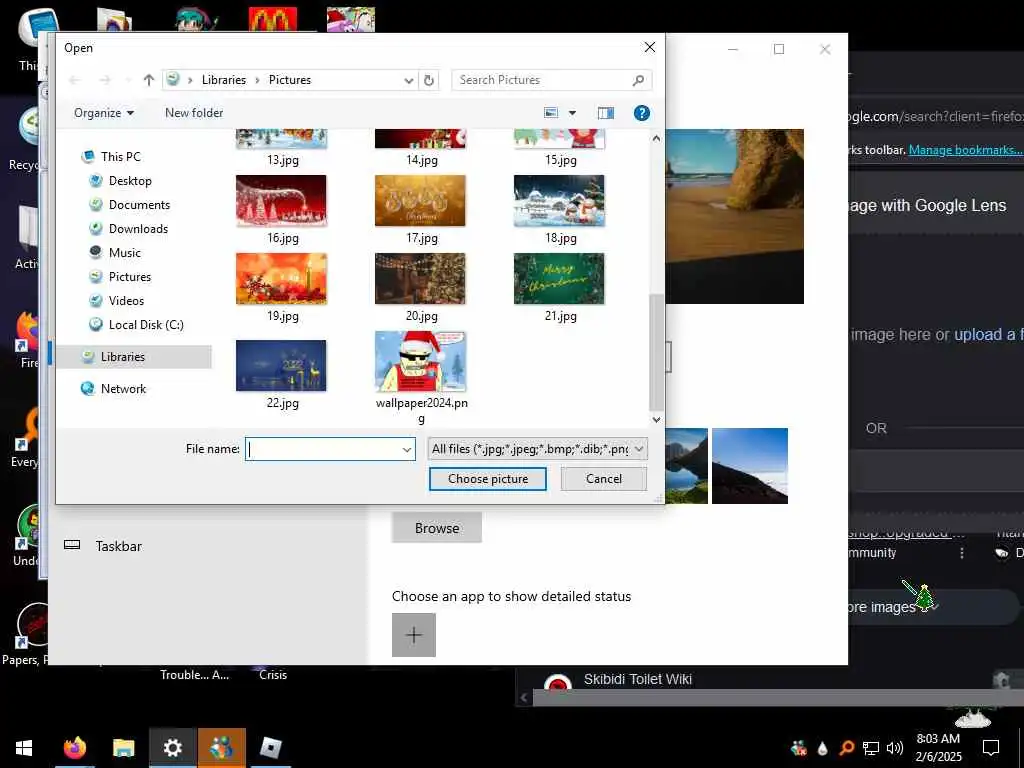Change view icon in the Open dialog
Image resolution: width=1024 pixels, height=768 pixels.
[551, 113]
